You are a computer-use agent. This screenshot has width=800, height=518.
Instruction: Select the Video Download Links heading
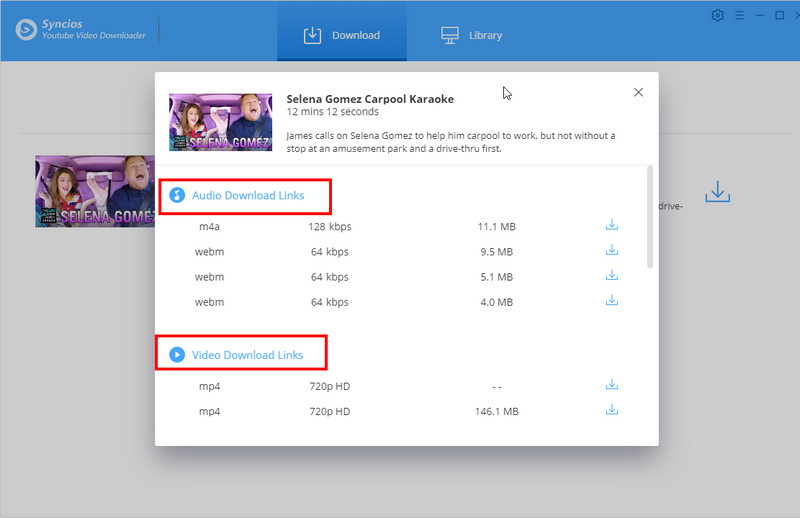[247, 355]
